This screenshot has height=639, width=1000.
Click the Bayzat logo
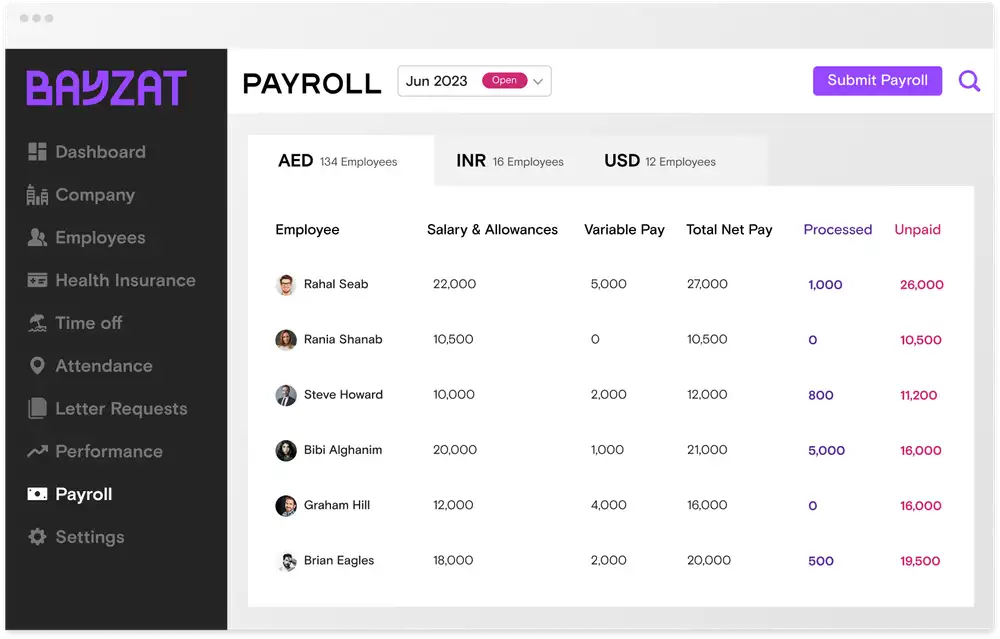pos(106,87)
